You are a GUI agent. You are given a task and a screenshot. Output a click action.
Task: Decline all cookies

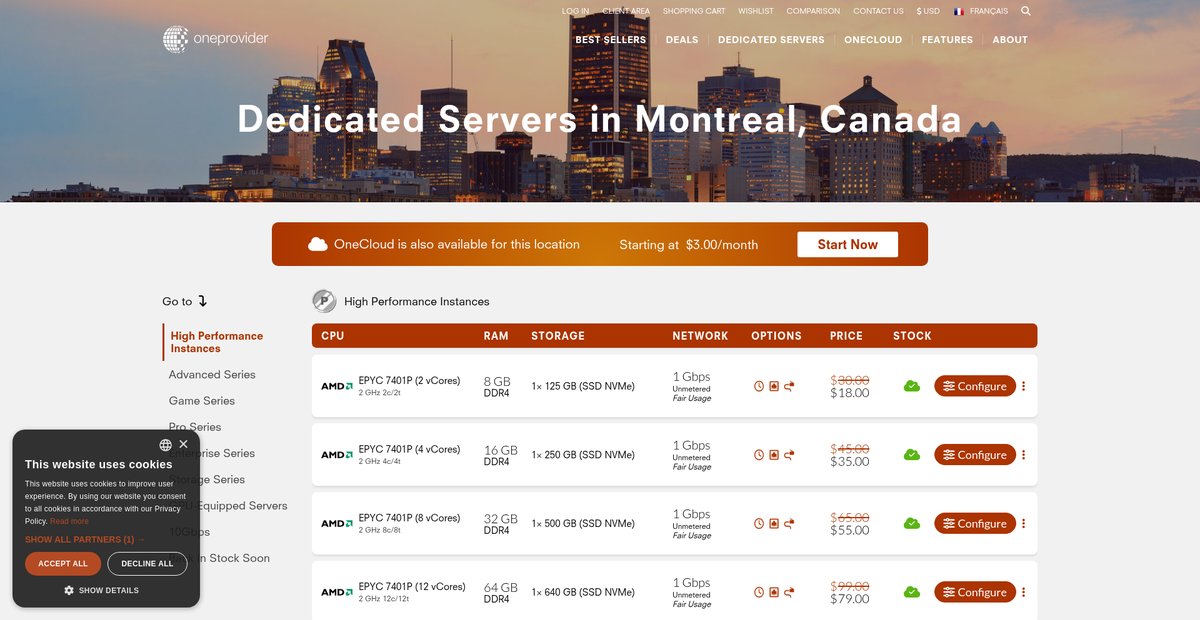(x=147, y=564)
